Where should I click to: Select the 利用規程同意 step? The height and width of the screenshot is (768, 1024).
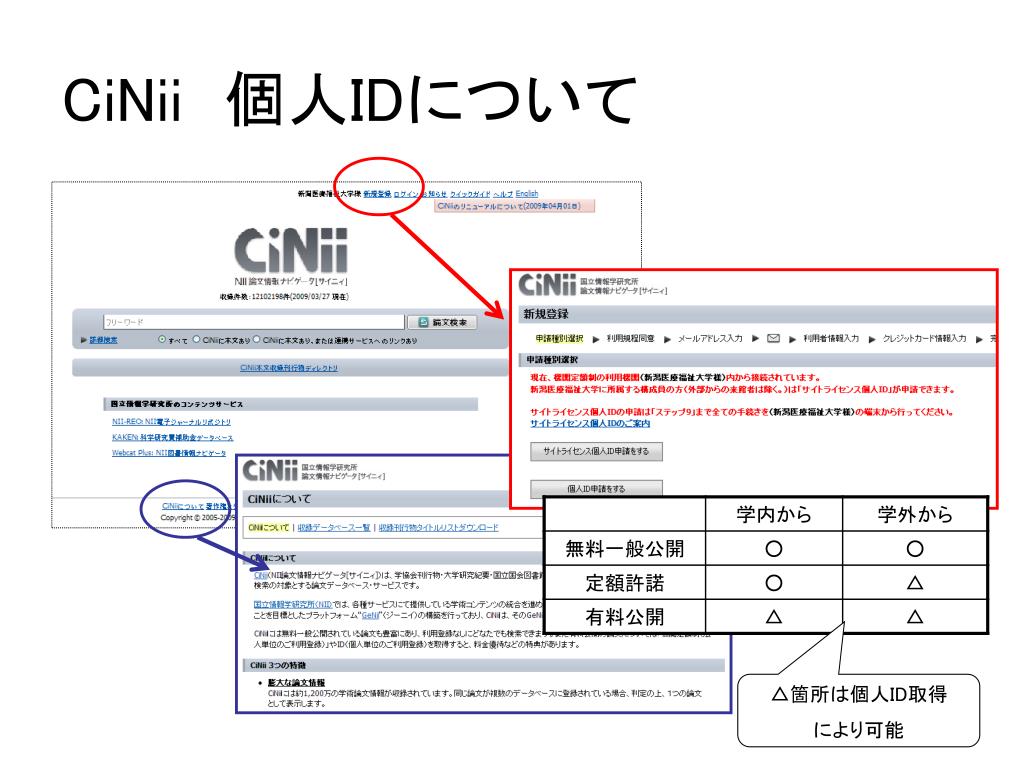(x=630, y=338)
